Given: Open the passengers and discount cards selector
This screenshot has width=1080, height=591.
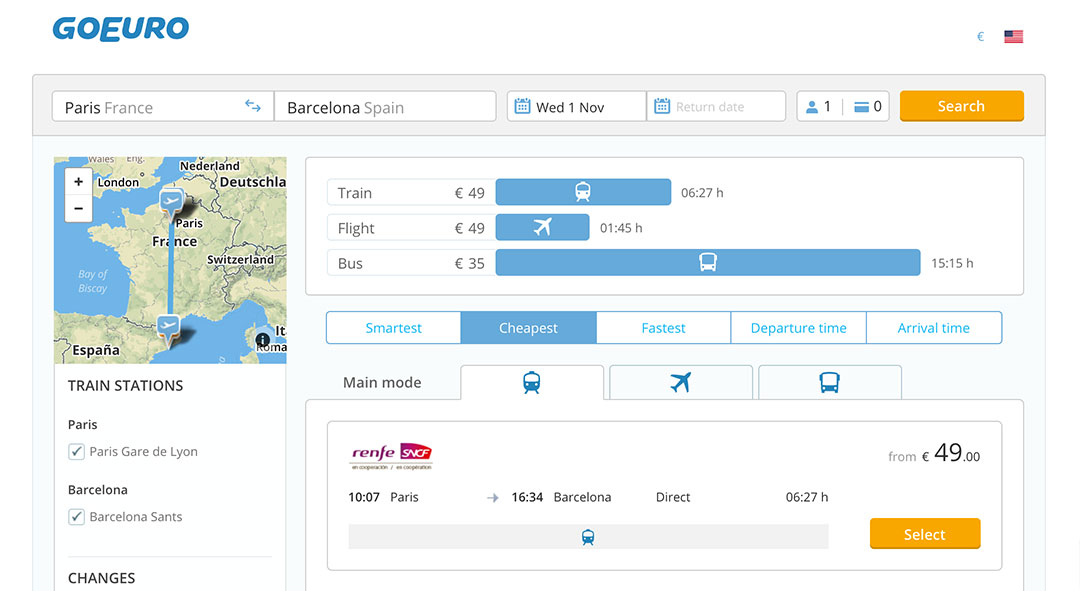Looking at the screenshot, I should point(843,107).
